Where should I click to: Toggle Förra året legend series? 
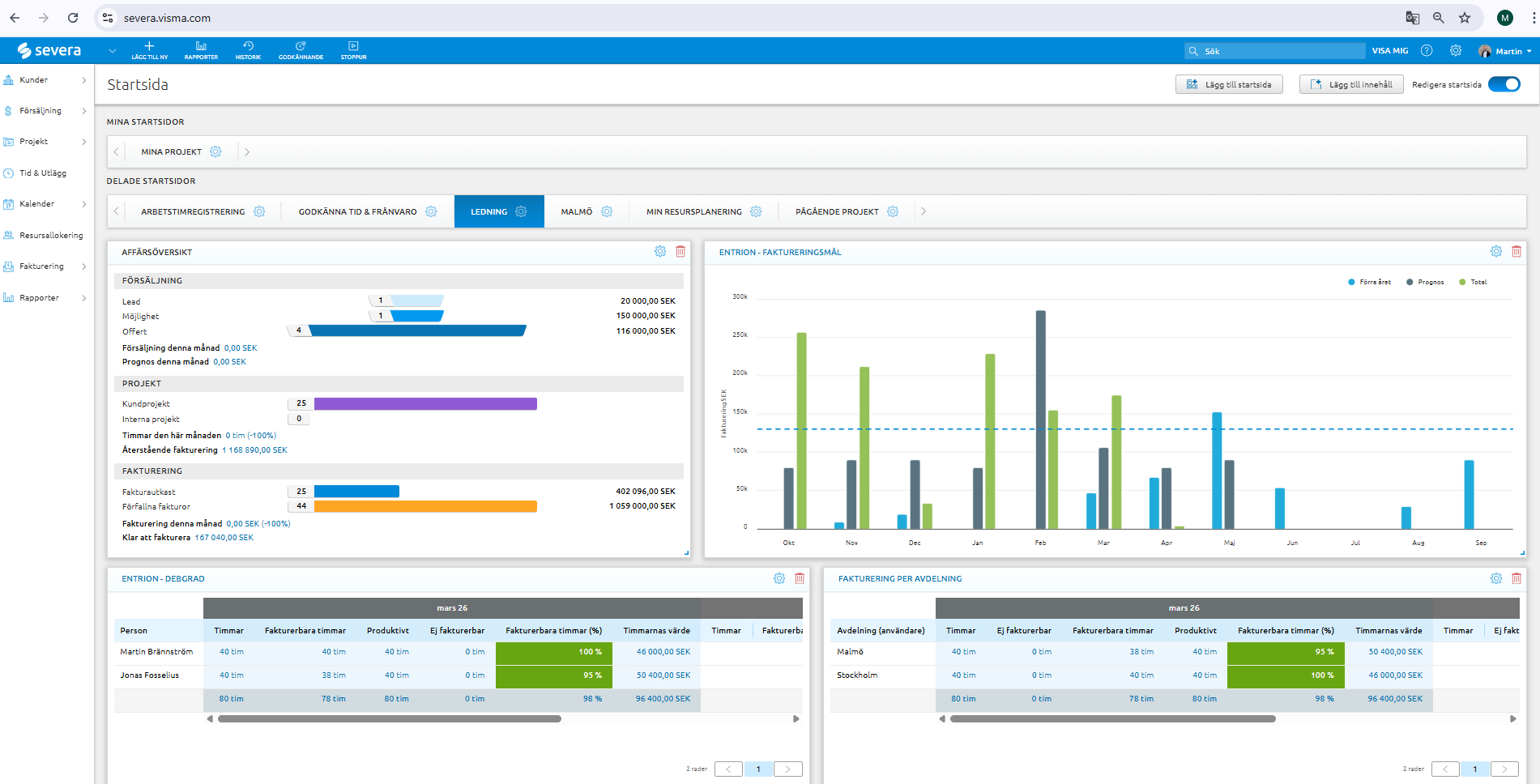click(x=1370, y=282)
